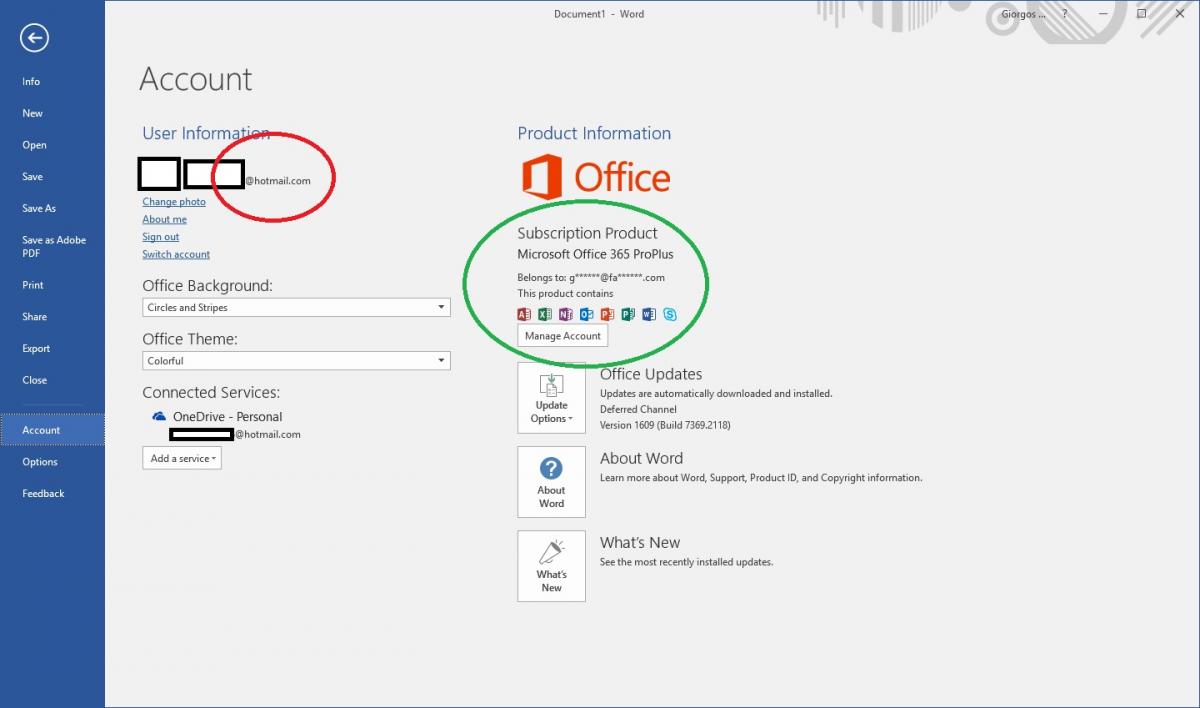Click the Switch account link

pyautogui.click(x=176, y=254)
